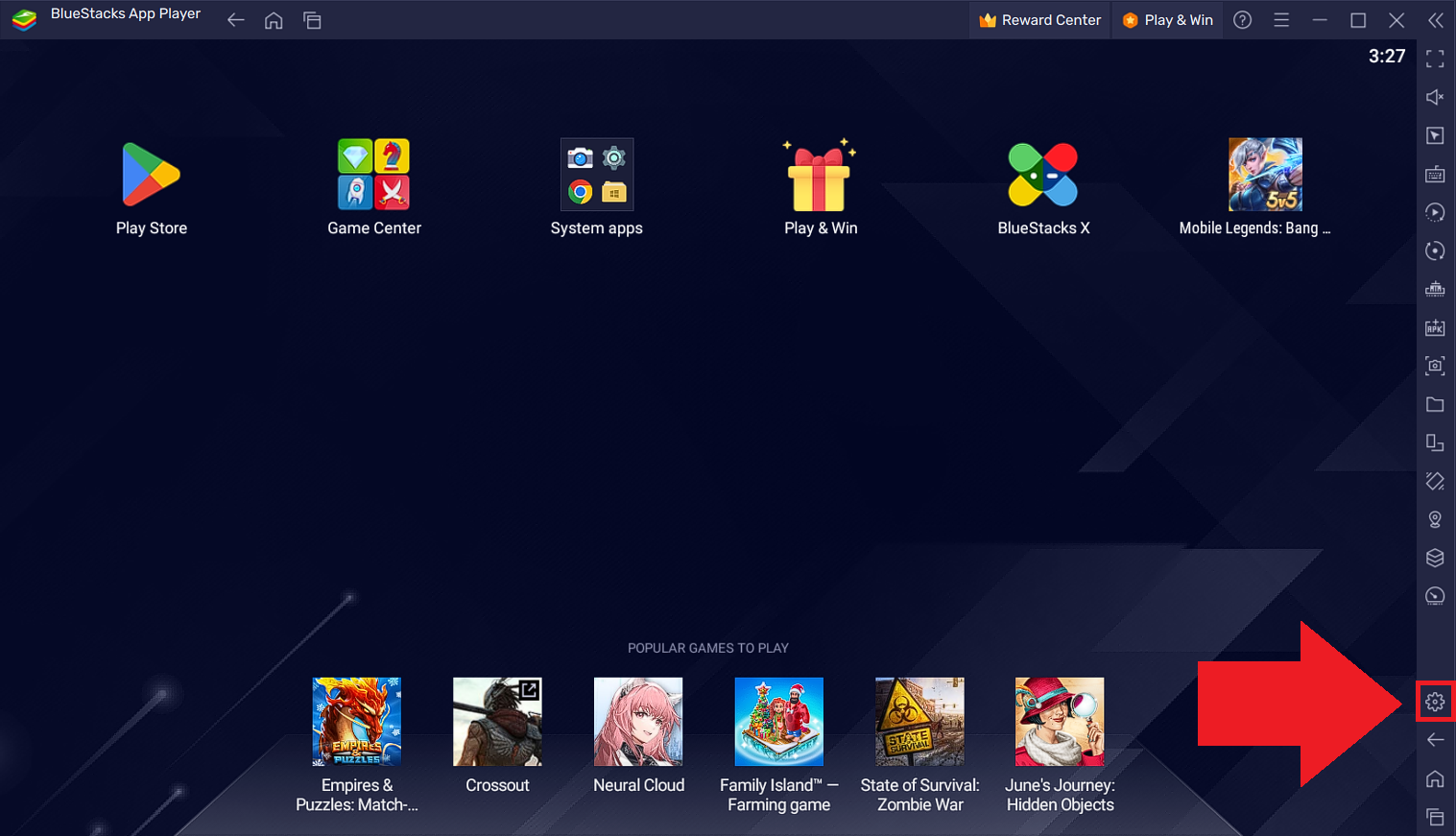Open the multi-instance manager device icon

click(x=1435, y=442)
